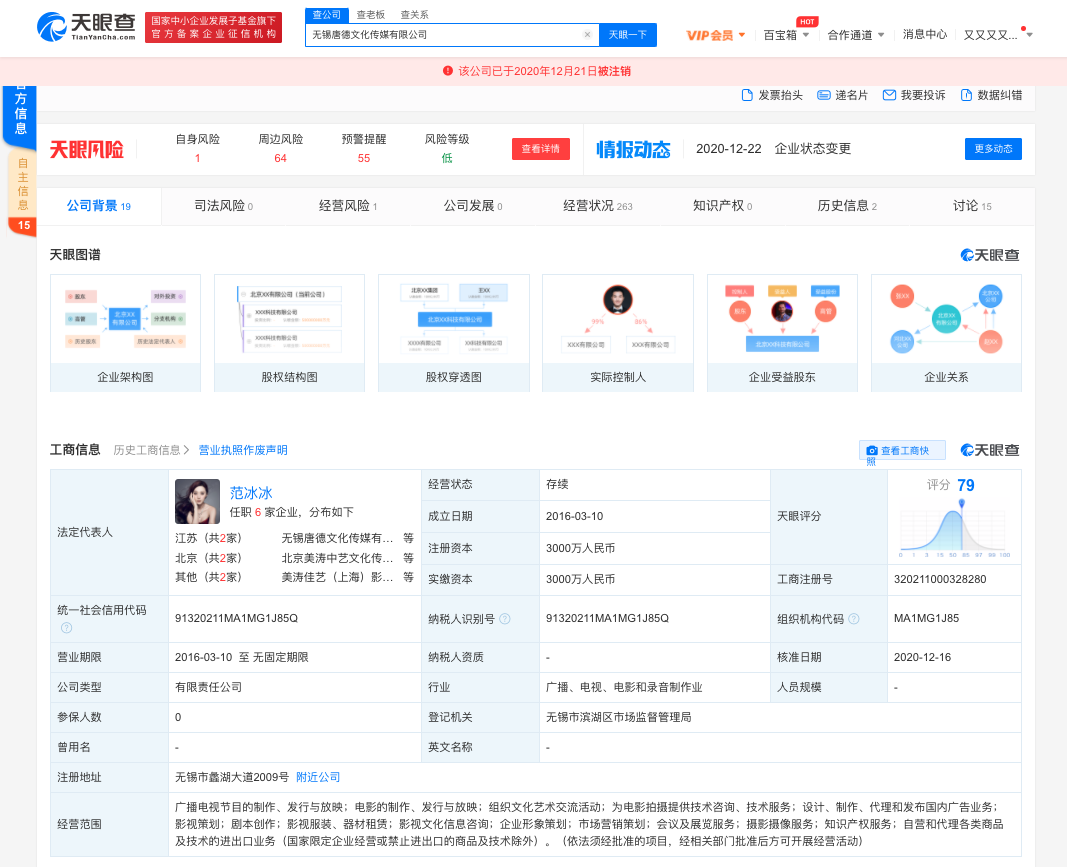The image size is (1067, 867).
Task: Open 消息中心 message center
Action: coord(925,33)
